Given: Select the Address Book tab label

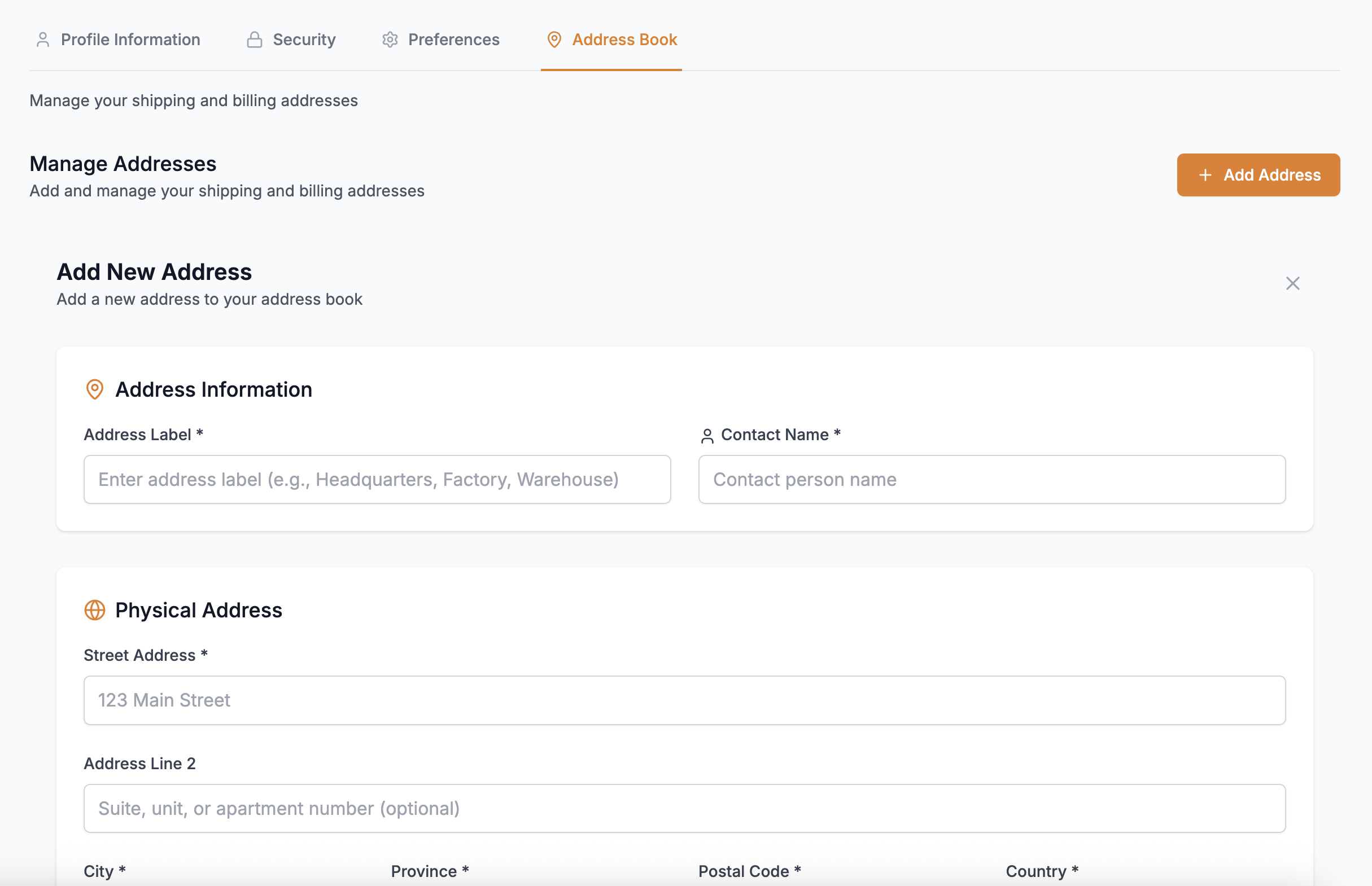Looking at the screenshot, I should point(624,40).
